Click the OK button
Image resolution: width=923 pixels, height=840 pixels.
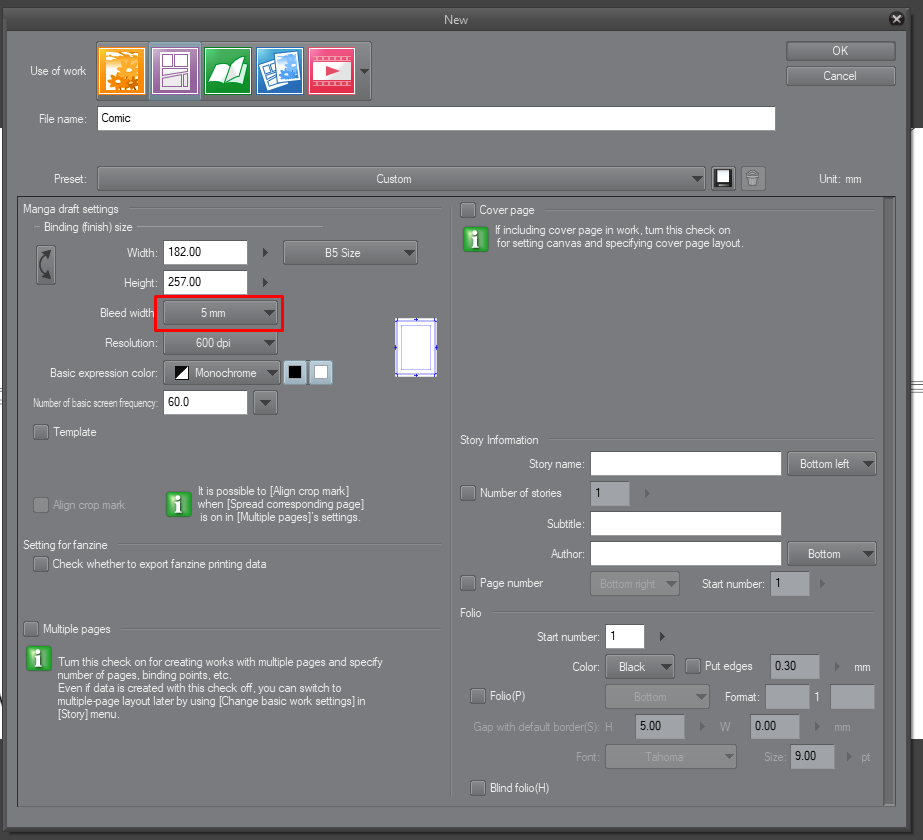(840, 51)
